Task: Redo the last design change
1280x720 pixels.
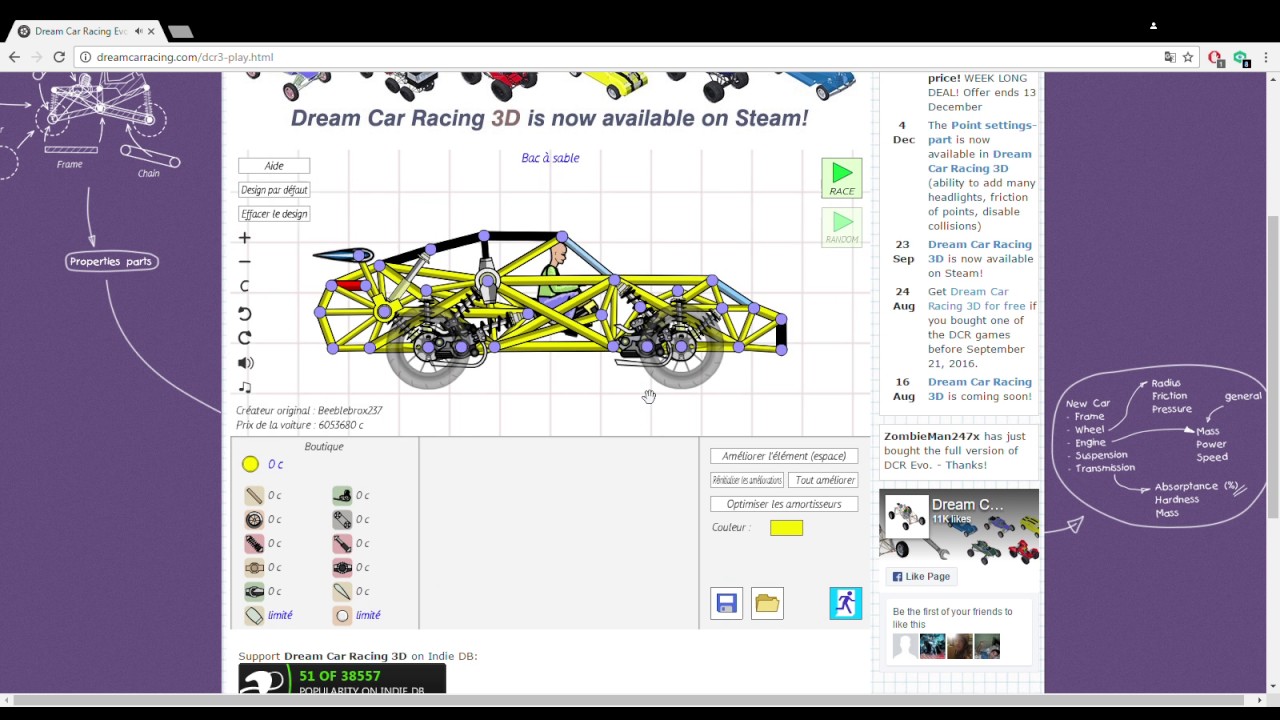Action: (245, 338)
